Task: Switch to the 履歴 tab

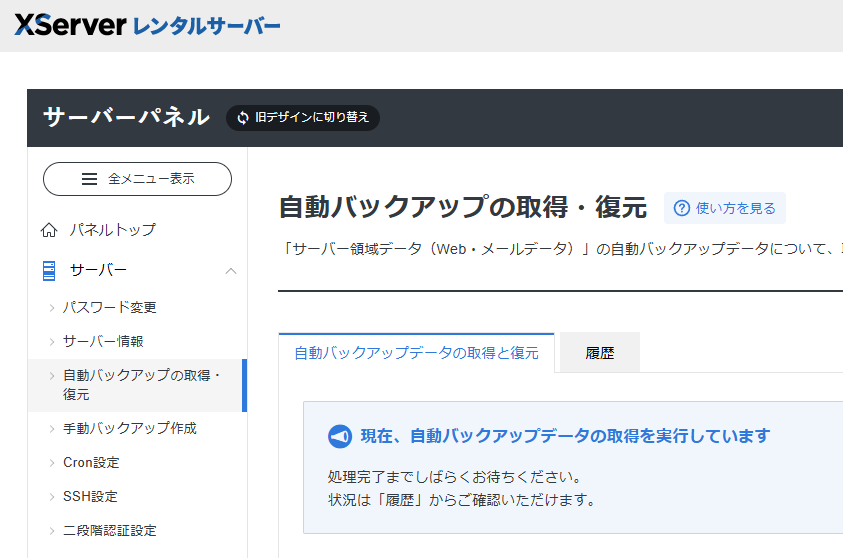Action: (599, 353)
